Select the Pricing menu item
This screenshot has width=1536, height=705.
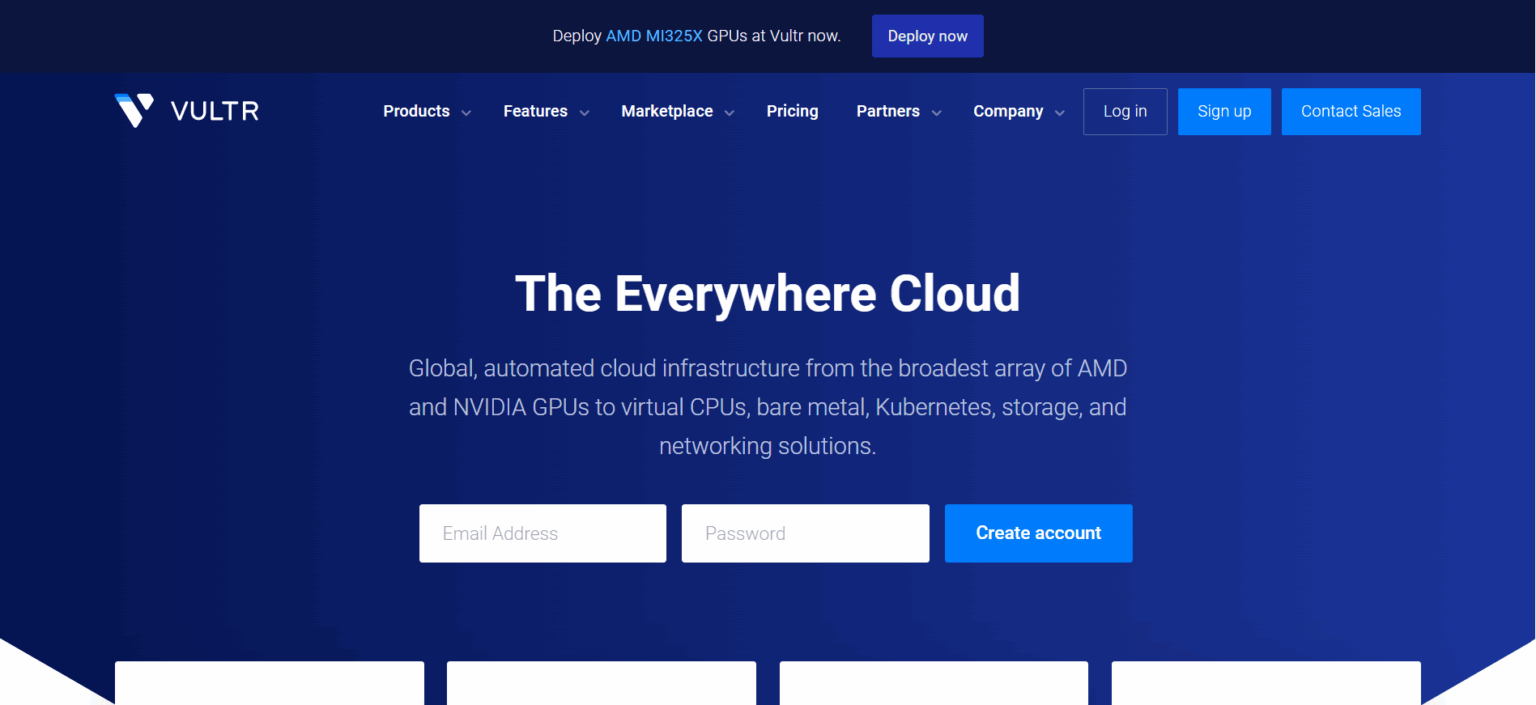point(792,111)
